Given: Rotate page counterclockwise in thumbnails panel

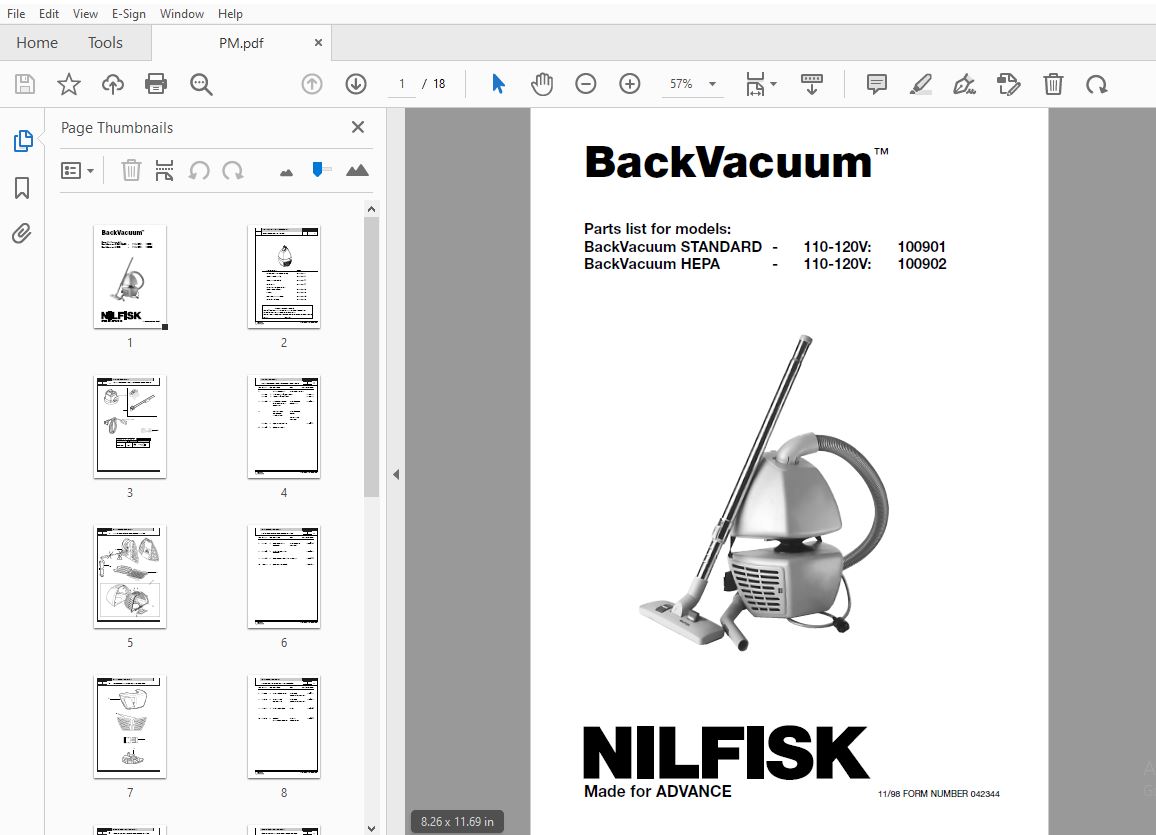Looking at the screenshot, I should pos(199,170).
